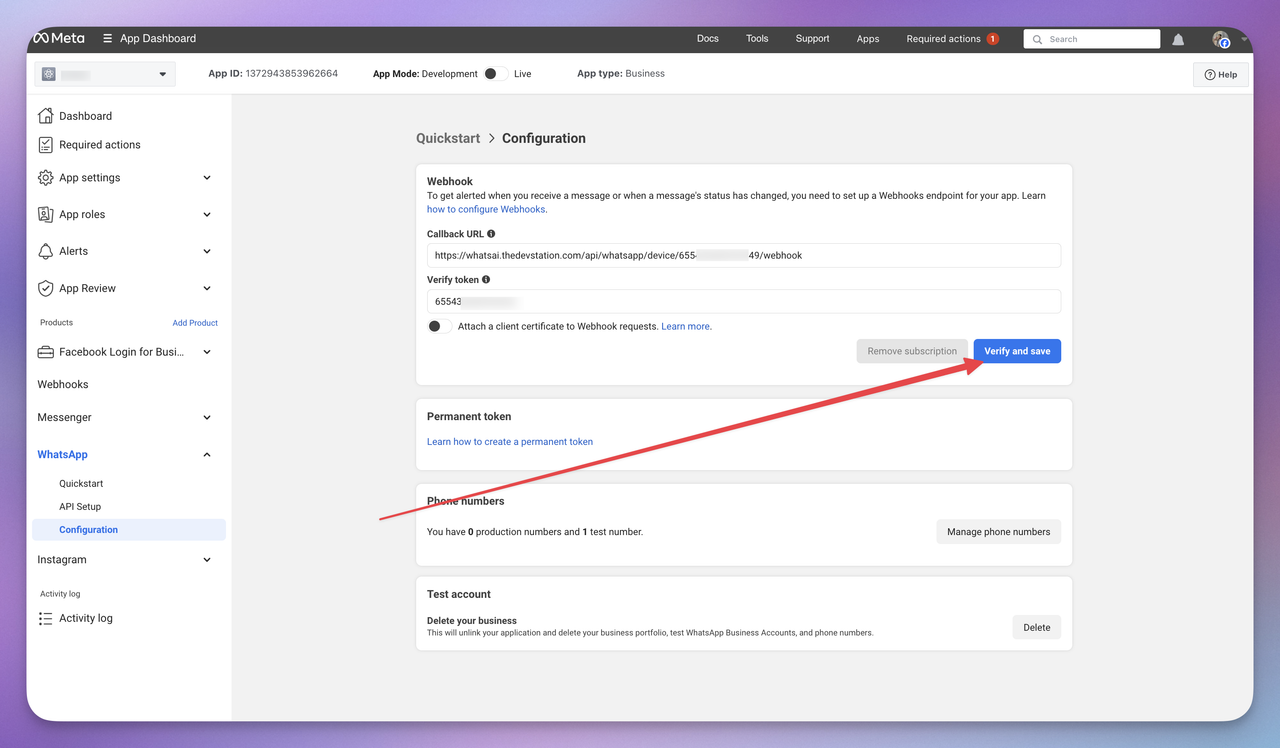
Task: Open 'Learn how to create a permanent token'
Action: [x=510, y=442]
